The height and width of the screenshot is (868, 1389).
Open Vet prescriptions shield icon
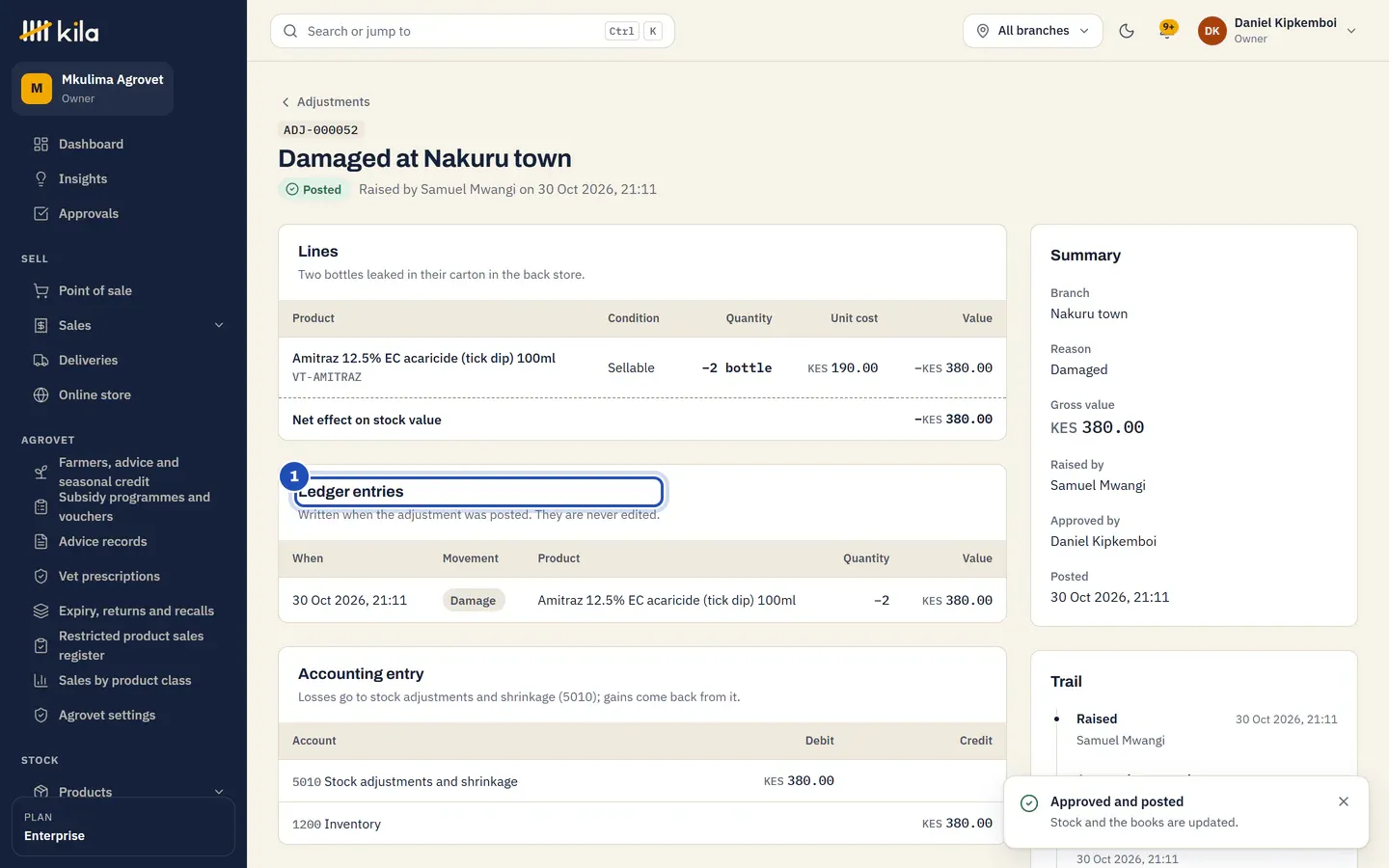pos(41,576)
